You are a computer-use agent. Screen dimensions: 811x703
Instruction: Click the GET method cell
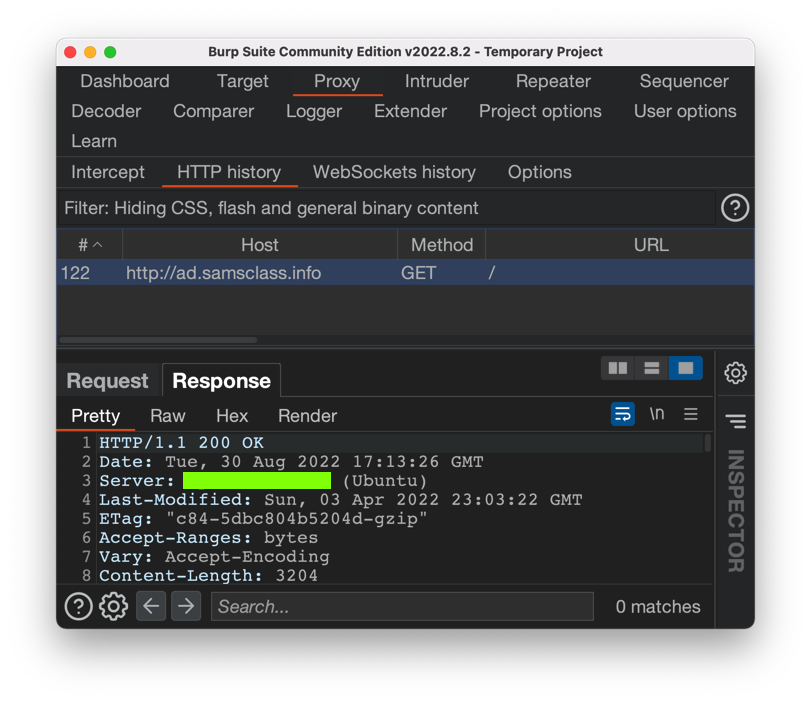pyautogui.click(x=418, y=273)
